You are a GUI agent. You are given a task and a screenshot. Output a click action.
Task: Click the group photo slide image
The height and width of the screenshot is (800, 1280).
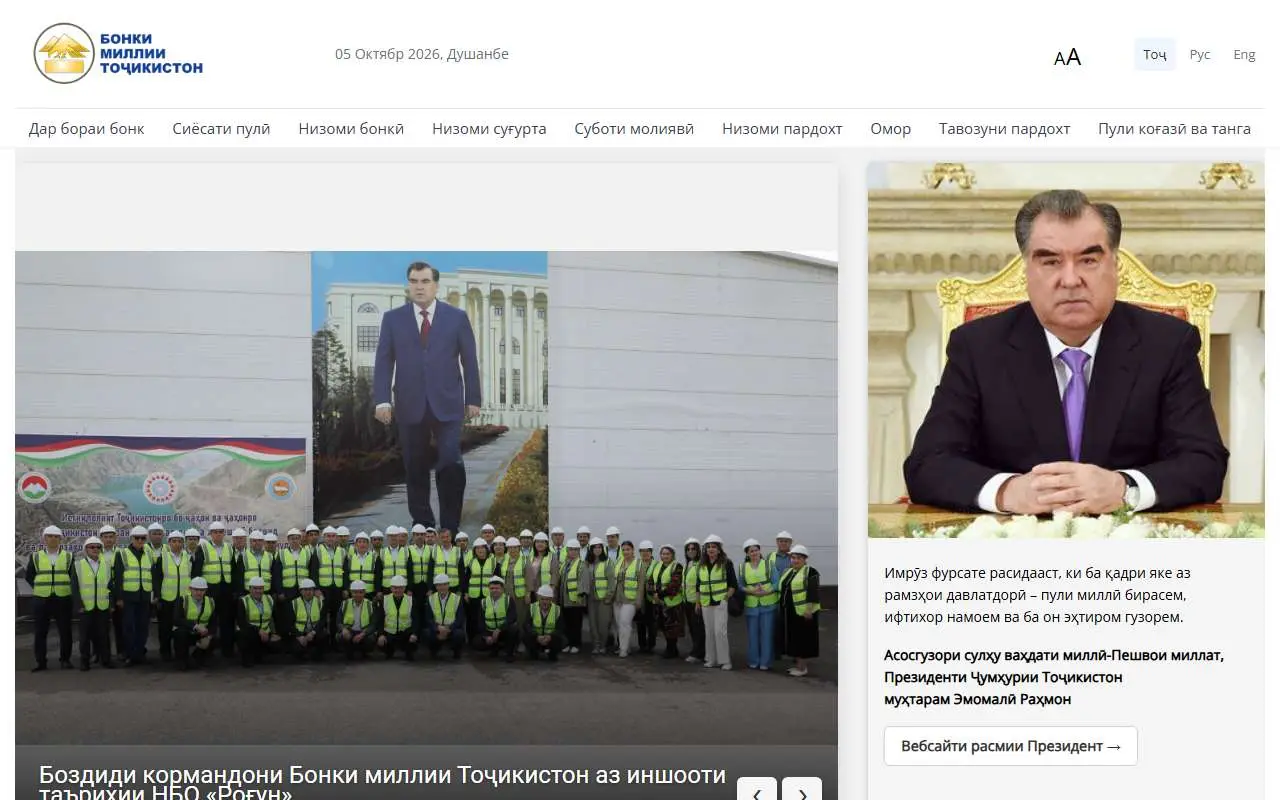[426, 497]
